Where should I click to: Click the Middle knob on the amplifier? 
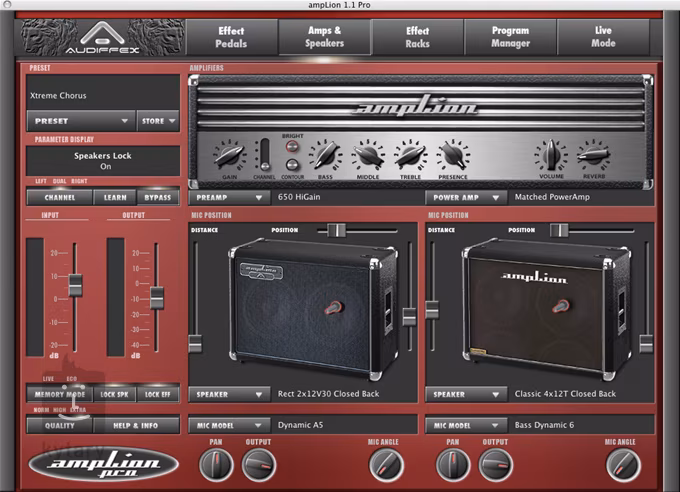click(x=368, y=155)
